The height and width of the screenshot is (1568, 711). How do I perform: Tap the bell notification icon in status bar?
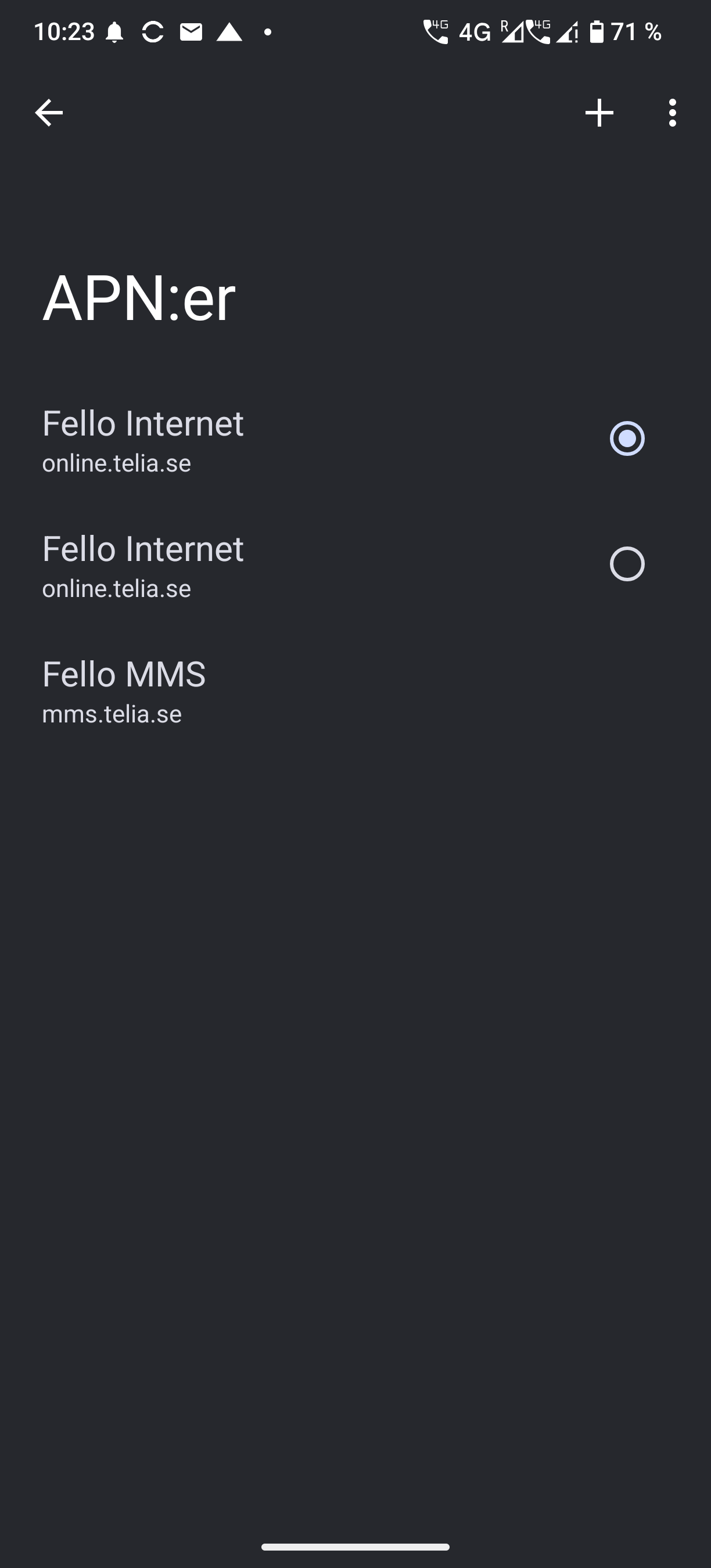[x=114, y=32]
